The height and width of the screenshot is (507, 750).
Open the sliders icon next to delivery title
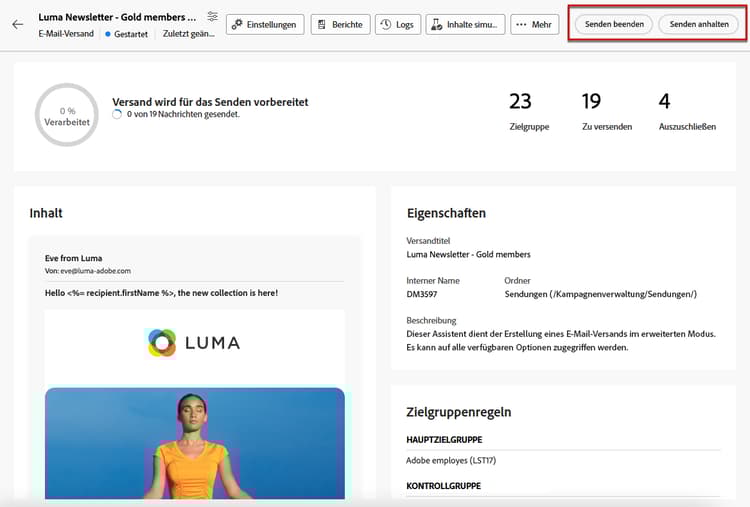point(212,17)
